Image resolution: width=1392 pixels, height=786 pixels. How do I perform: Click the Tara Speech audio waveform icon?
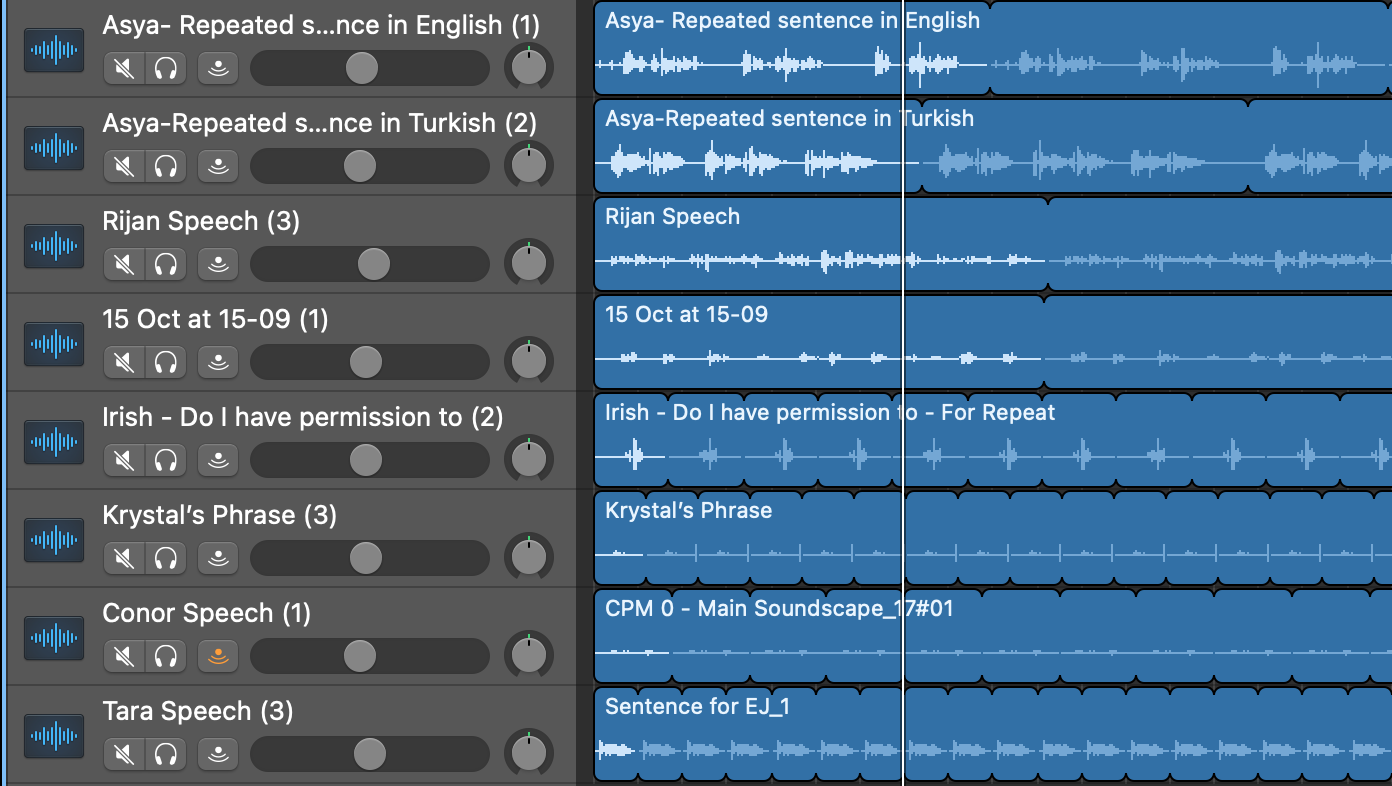[x=54, y=736]
